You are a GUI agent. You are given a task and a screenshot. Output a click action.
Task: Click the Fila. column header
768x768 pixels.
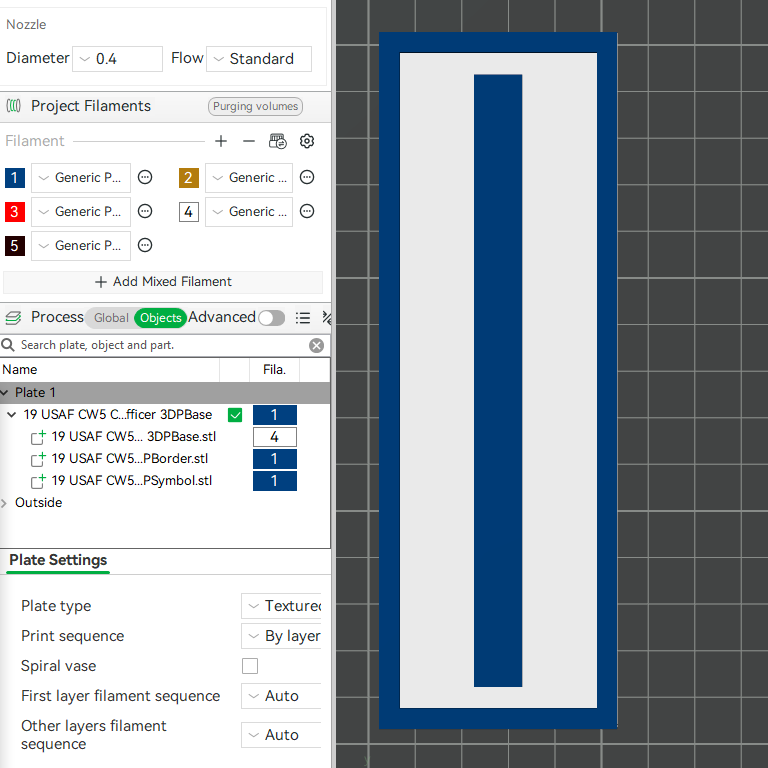point(274,369)
